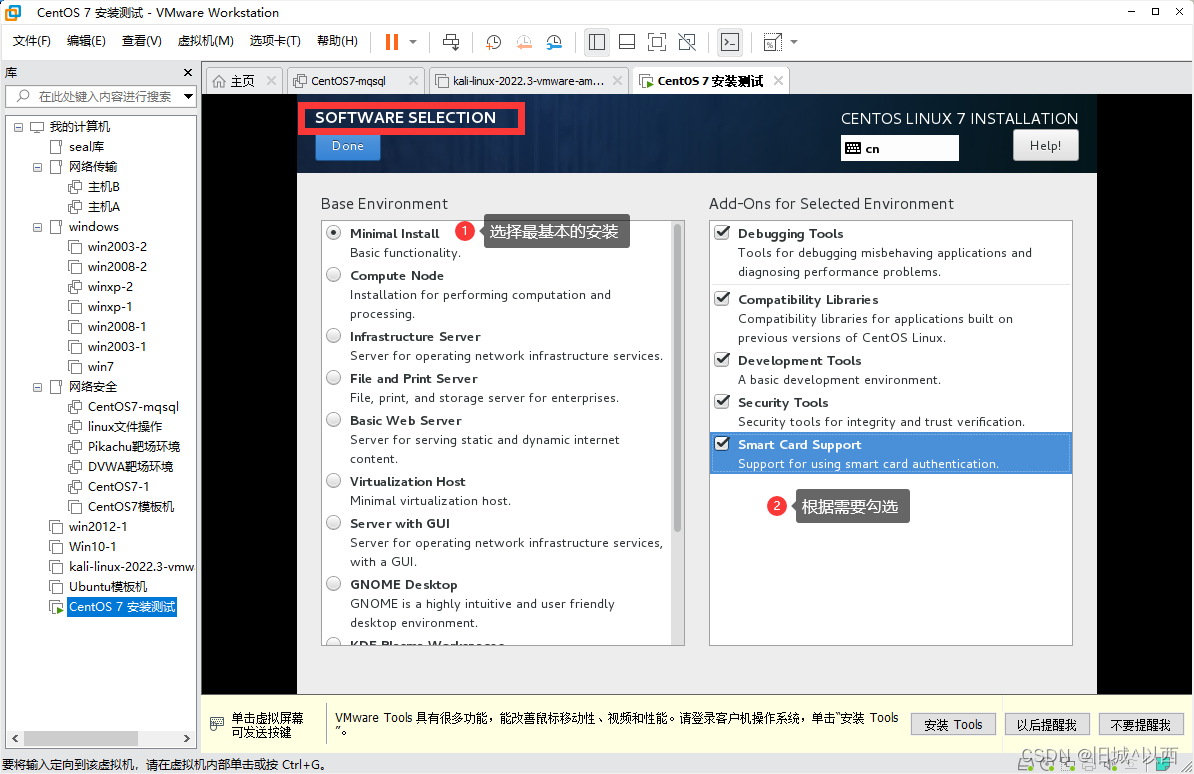Screen dimensions: 1194x774
Task: Open the 帮助(H) menu
Action: [x=337, y=40]
